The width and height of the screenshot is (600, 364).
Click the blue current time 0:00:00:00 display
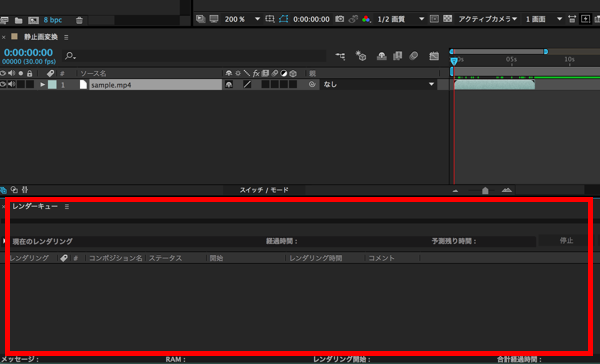[28, 52]
